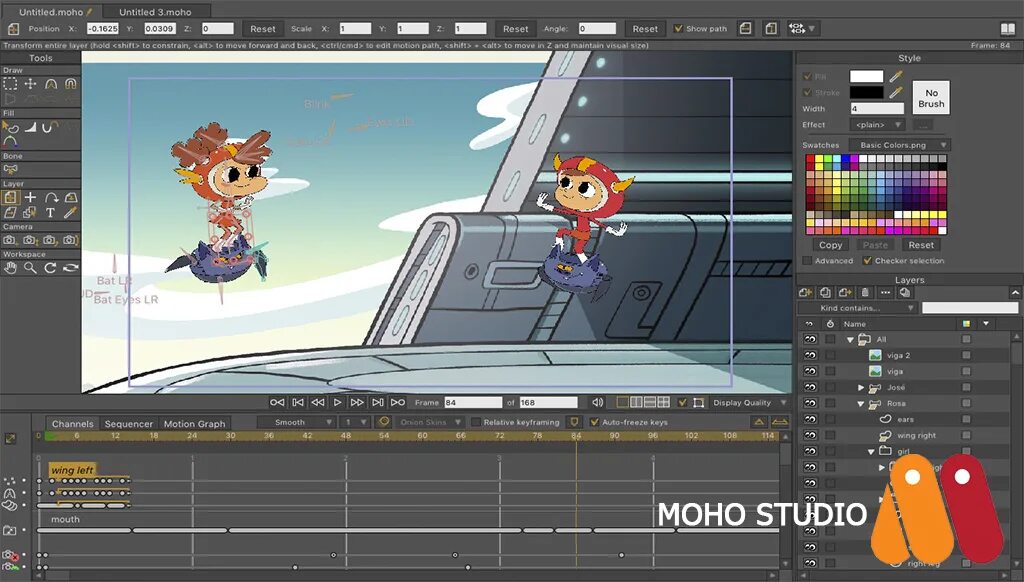The height and width of the screenshot is (582, 1024).
Task: Switch to the Motion Graph tab
Action: [x=194, y=423]
